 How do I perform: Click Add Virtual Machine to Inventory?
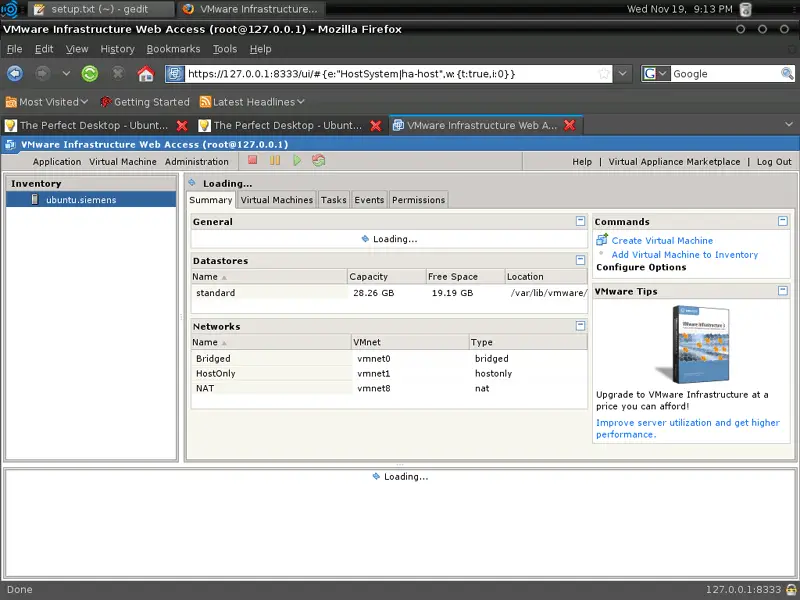(685, 255)
